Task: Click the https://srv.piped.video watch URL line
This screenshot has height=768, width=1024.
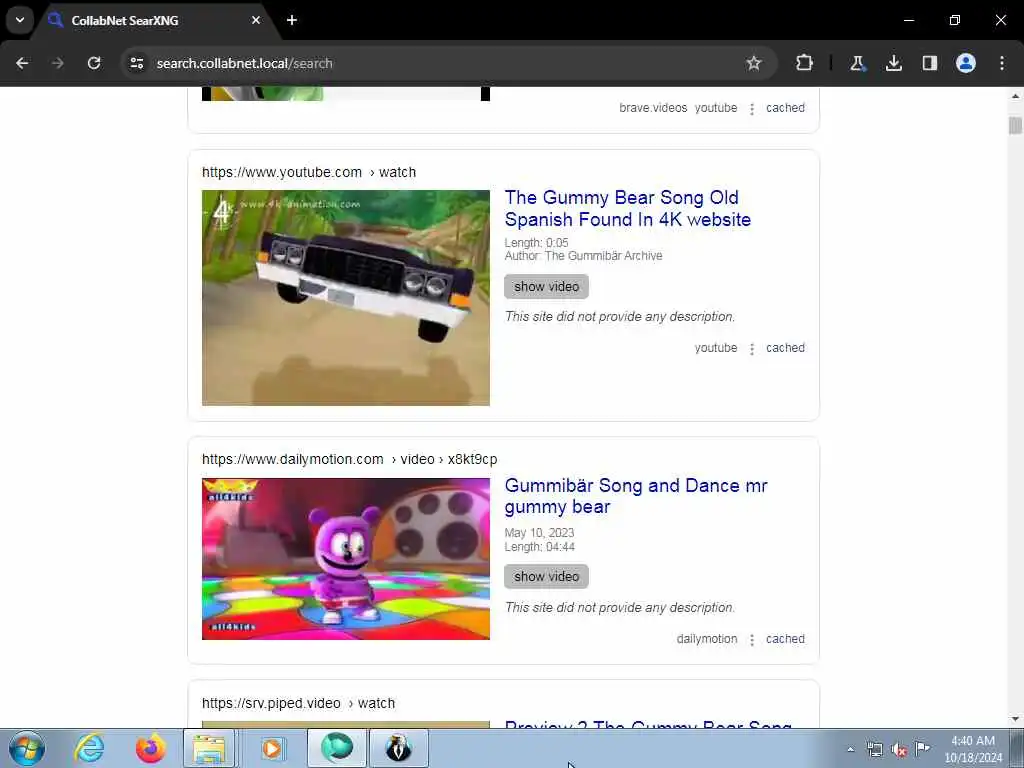Action: tap(298, 703)
